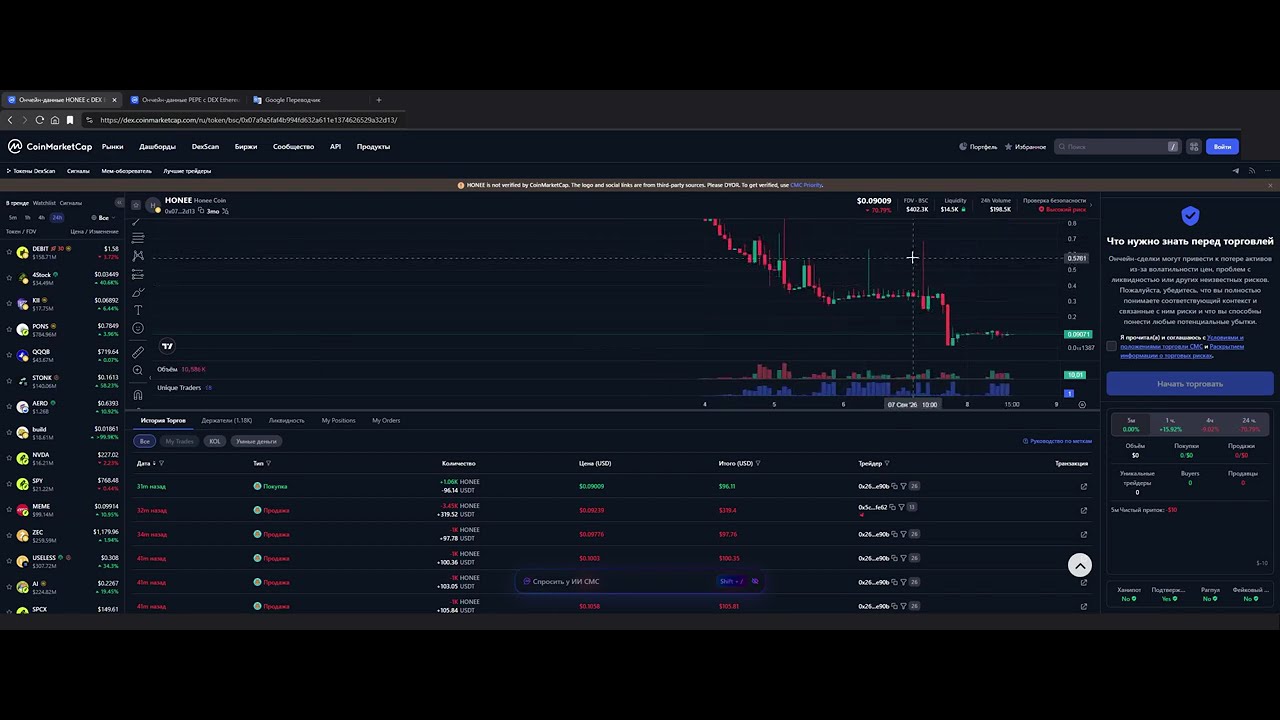The height and width of the screenshot is (720, 1280).
Task: Select the ruler measure tool
Action: click(x=138, y=352)
